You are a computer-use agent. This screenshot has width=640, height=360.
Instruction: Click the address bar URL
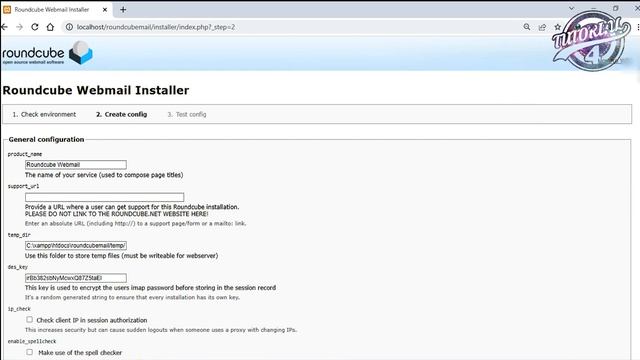coord(156,27)
